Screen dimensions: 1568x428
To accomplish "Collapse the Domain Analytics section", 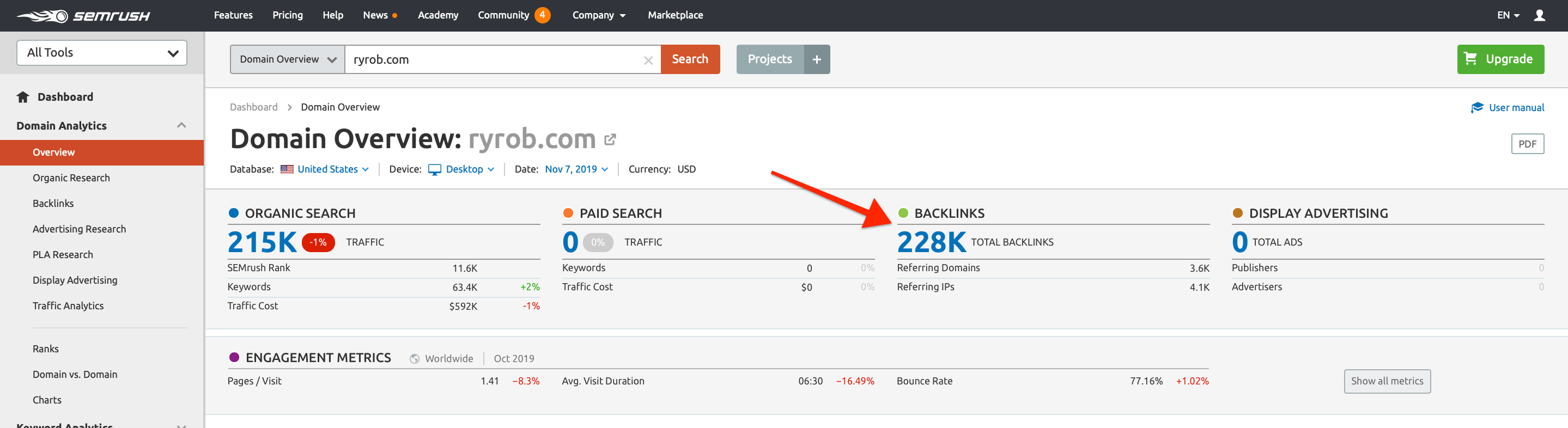I will click(181, 125).
